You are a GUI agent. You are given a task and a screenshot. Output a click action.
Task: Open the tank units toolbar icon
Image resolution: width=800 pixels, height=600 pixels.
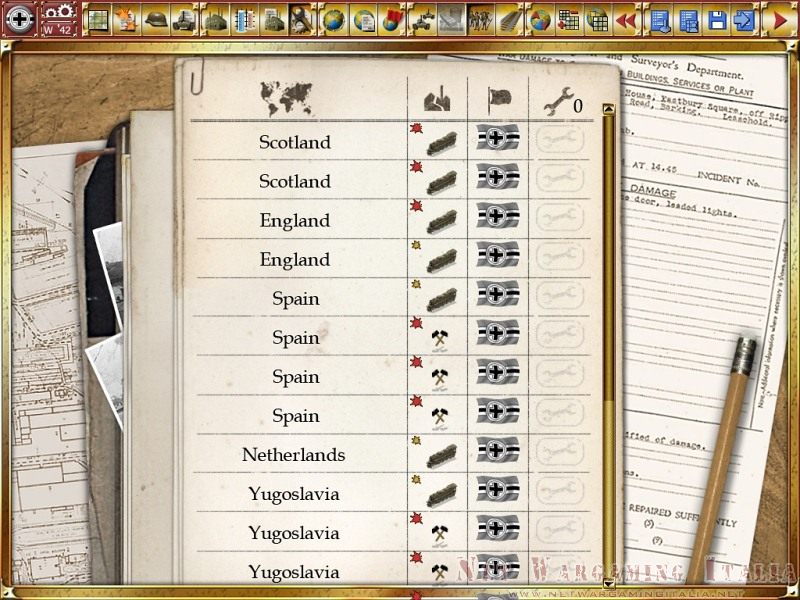[x=184, y=19]
